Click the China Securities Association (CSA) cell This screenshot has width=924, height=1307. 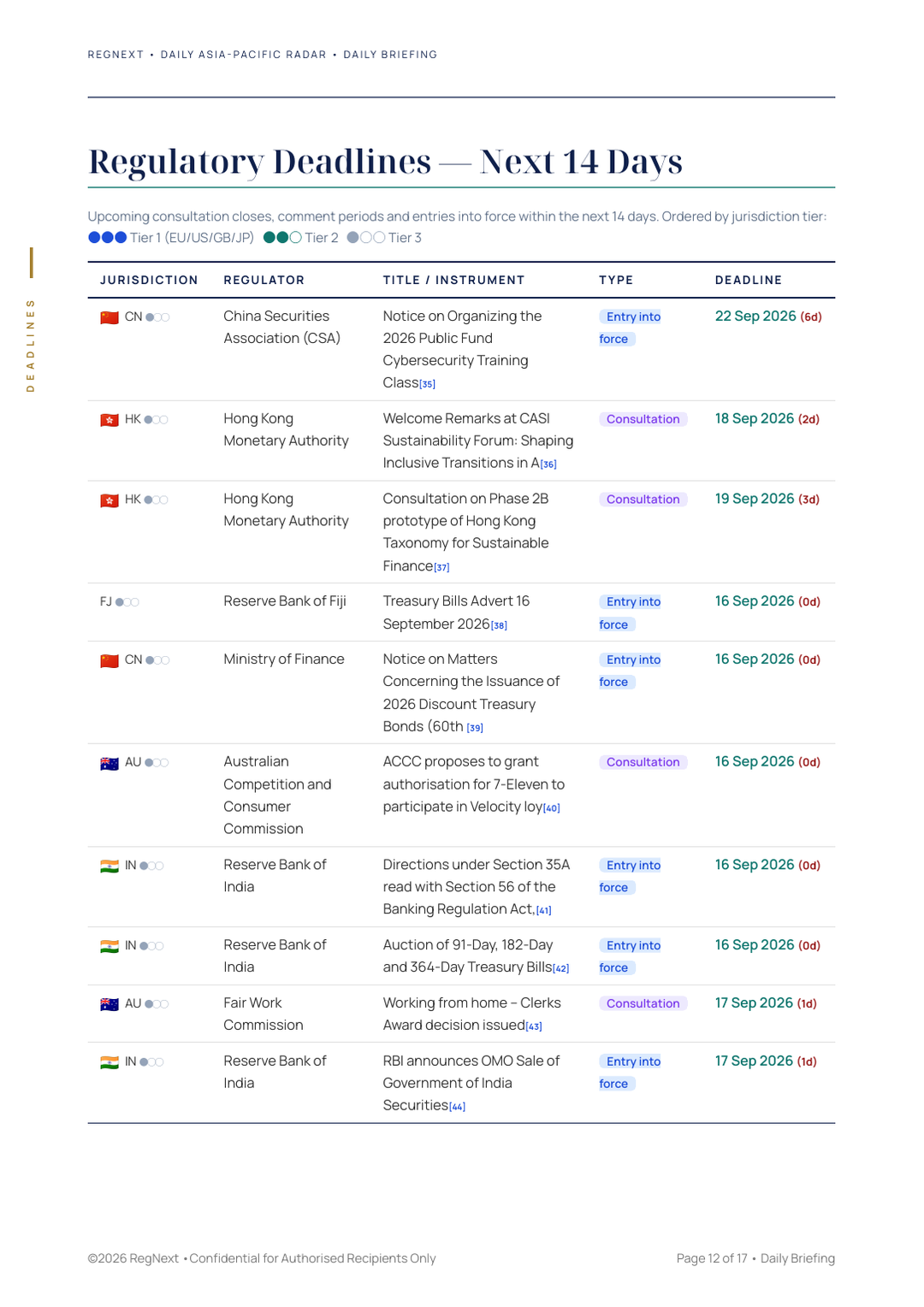tap(282, 328)
